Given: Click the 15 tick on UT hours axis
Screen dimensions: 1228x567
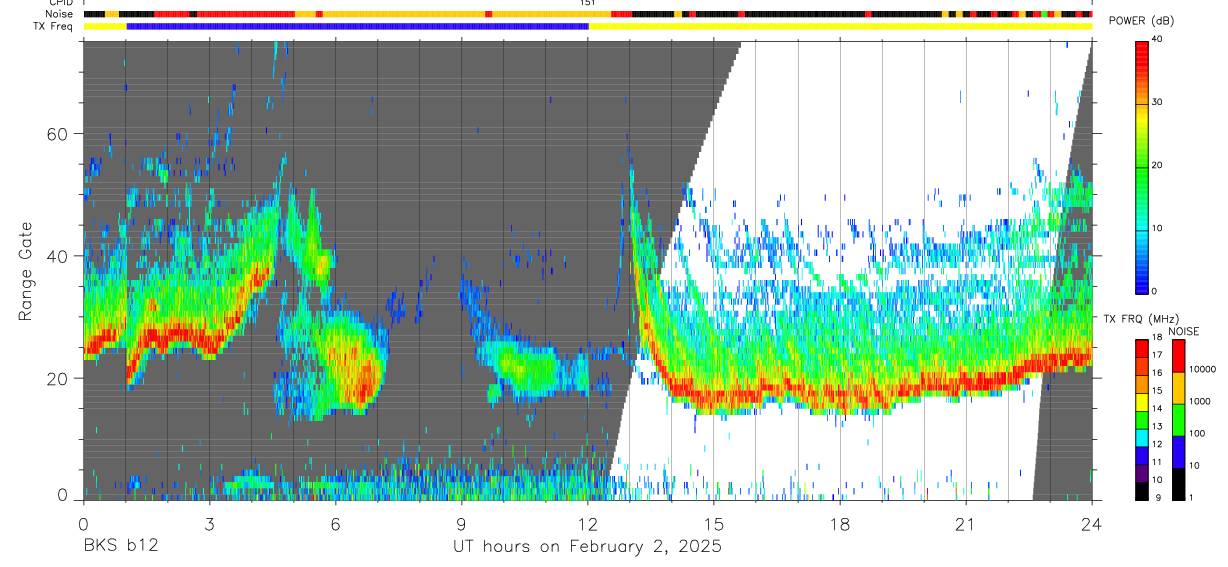Looking at the screenshot, I should [713, 523].
